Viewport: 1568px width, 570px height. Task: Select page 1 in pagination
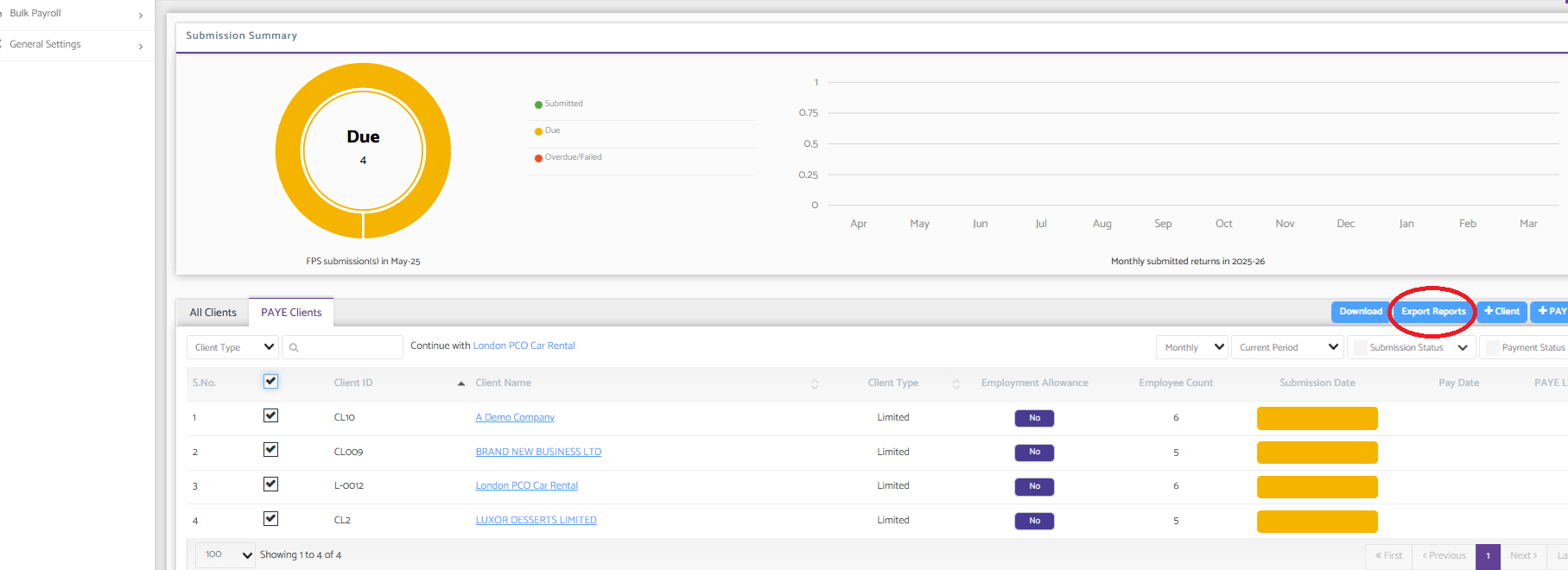(1488, 555)
